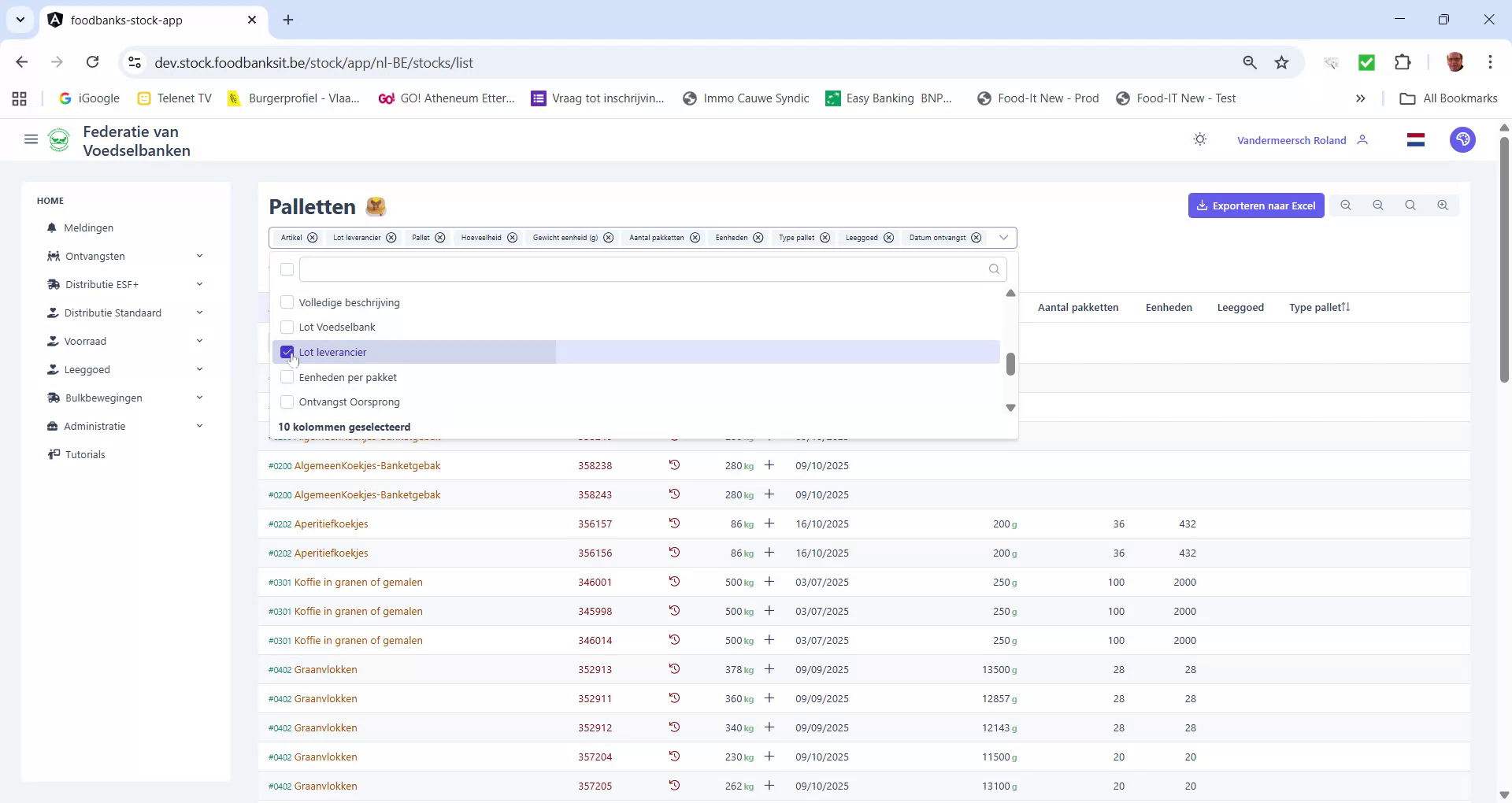Select the Tutorials menu item
Screen dimensions: 1512x803
(85, 454)
